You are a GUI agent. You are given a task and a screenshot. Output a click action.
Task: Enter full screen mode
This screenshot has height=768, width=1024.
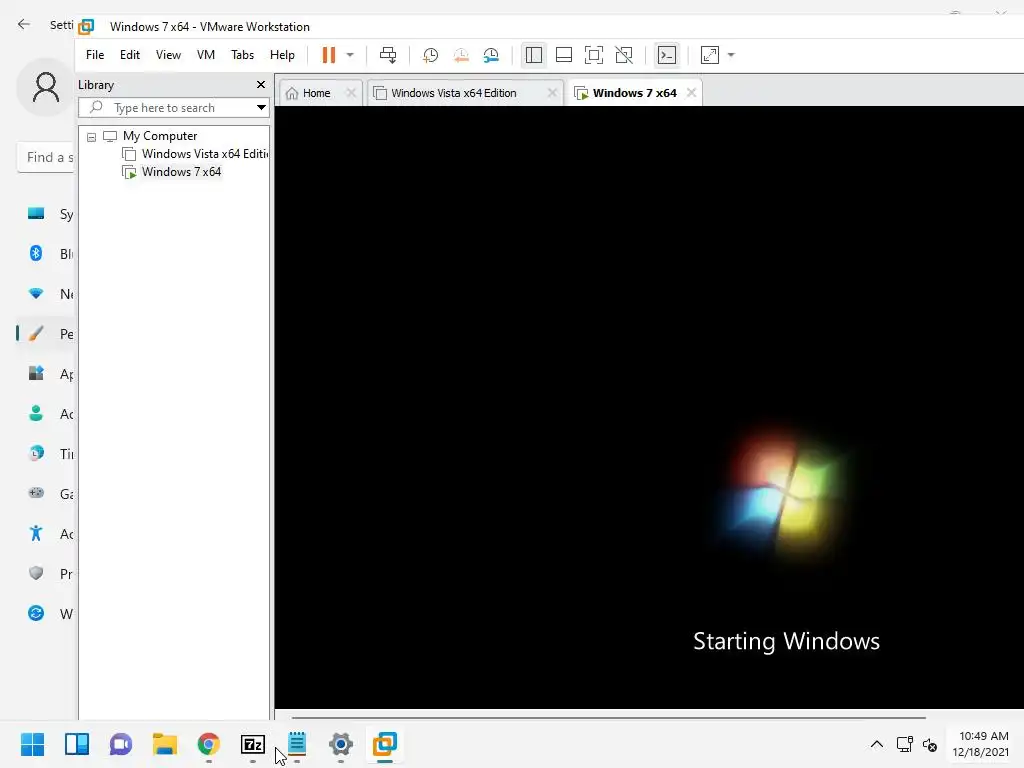[x=594, y=55]
